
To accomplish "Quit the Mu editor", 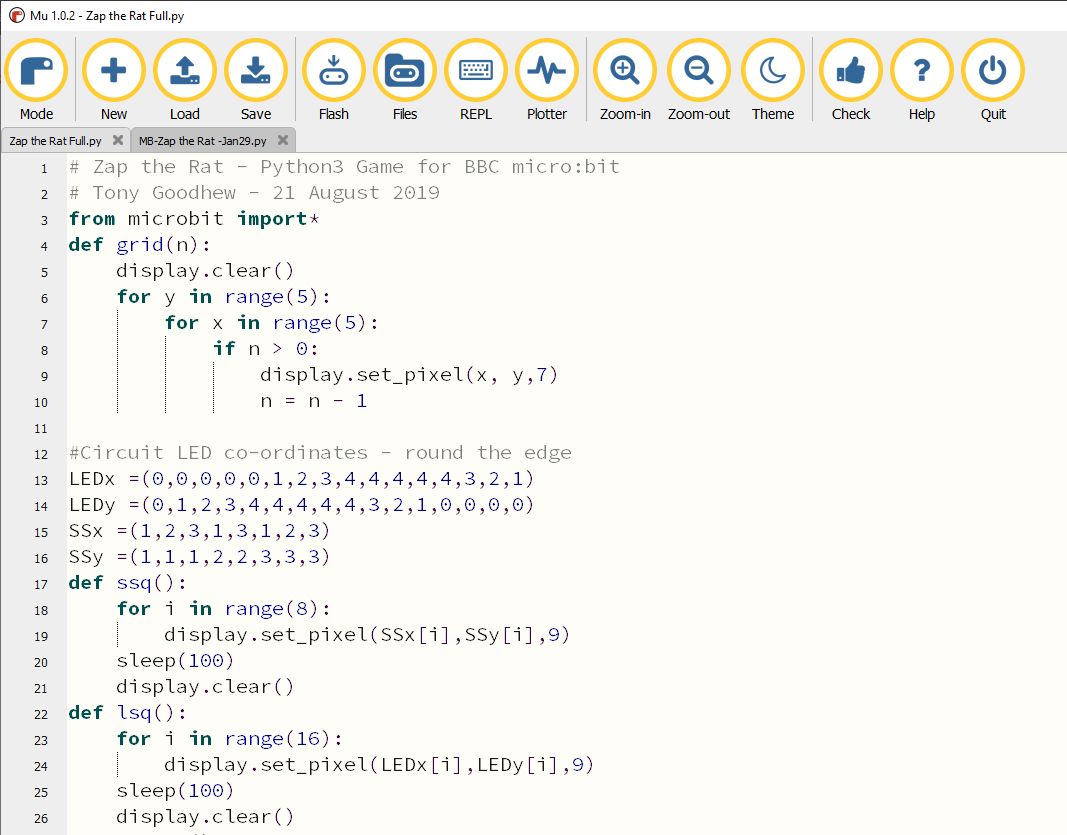I will click(993, 72).
